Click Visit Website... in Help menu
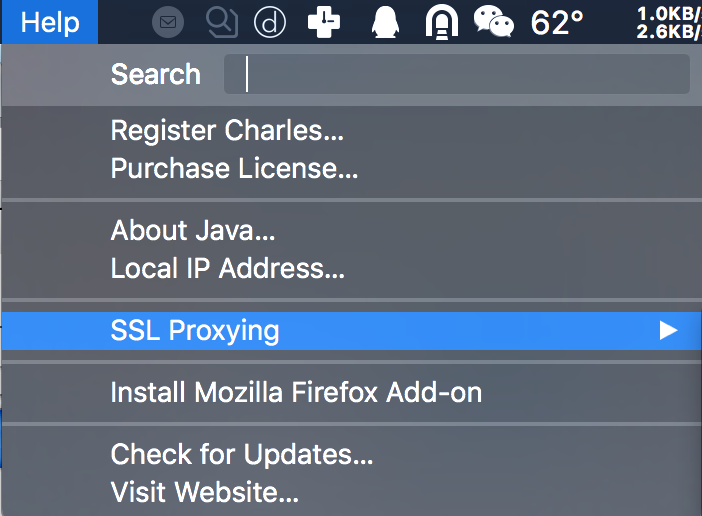The width and height of the screenshot is (702, 516). (x=204, y=491)
